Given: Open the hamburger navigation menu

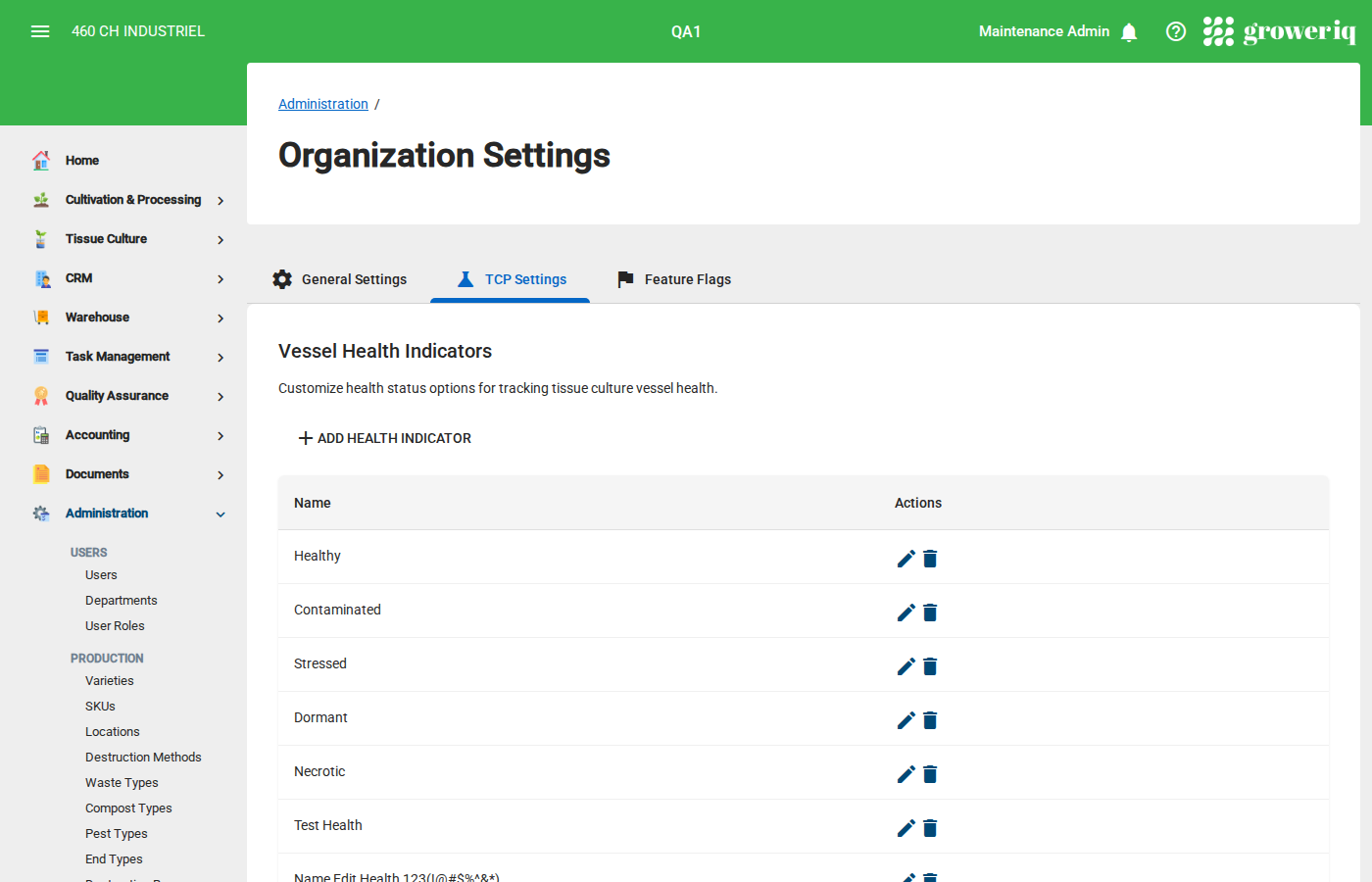Looking at the screenshot, I should coord(40,30).
